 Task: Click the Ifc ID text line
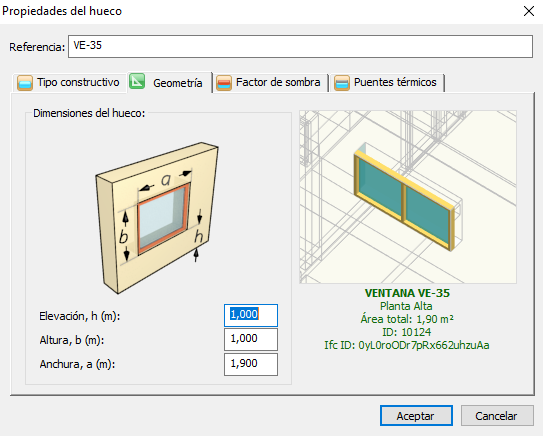[407, 345]
